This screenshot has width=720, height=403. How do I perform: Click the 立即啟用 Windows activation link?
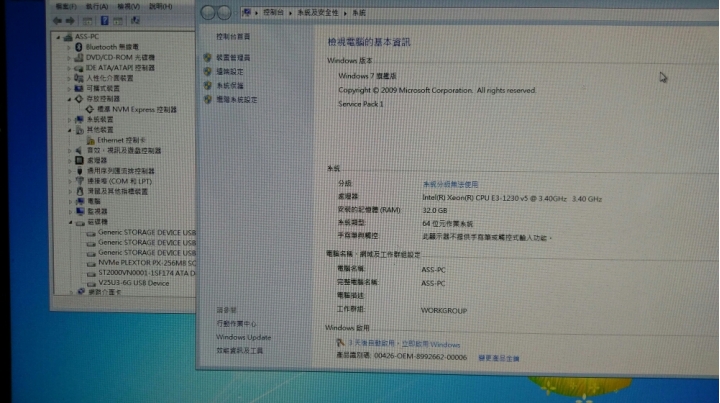(x=431, y=344)
